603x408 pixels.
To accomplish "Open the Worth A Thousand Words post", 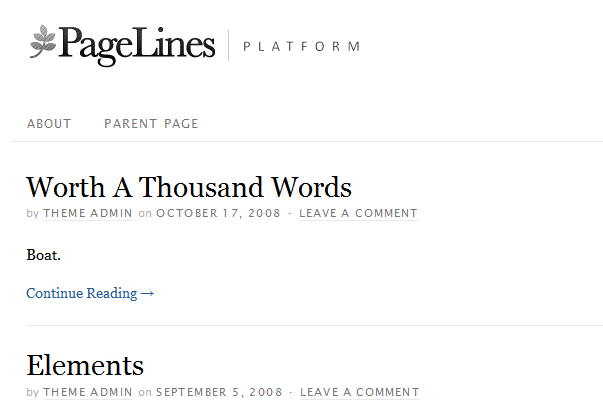I will click(x=189, y=187).
